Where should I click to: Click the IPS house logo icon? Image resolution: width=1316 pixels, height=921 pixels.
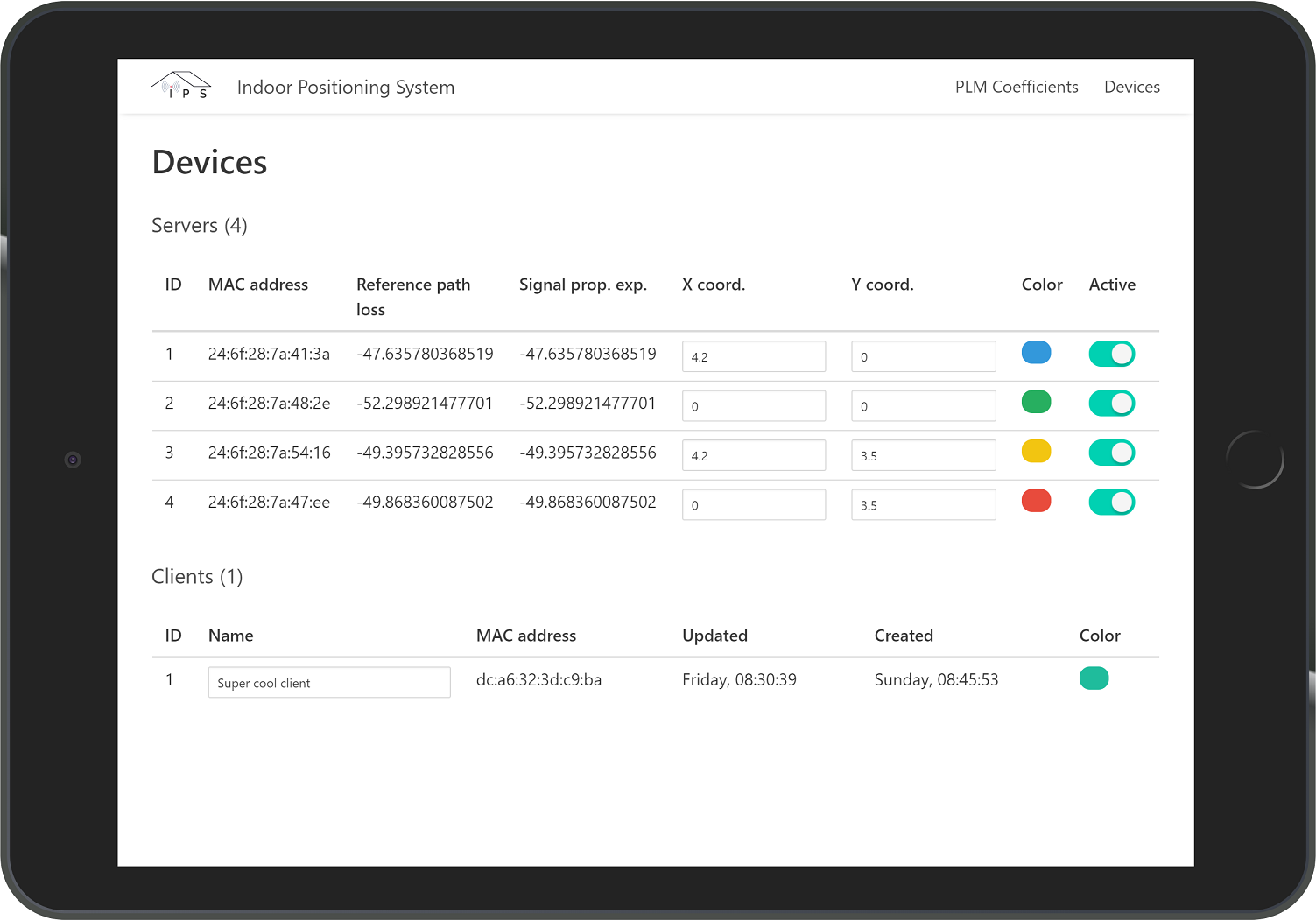[x=181, y=86]
